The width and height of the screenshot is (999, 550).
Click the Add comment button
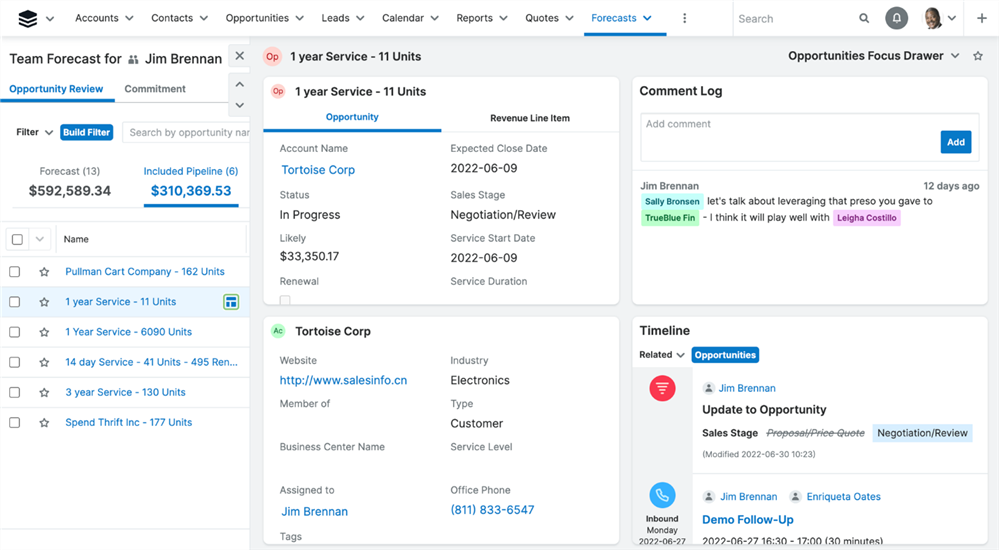[955, 142]
